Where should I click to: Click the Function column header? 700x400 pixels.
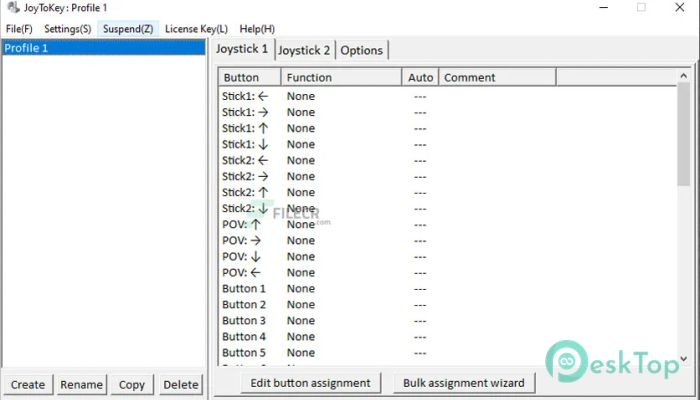[341, 77]
